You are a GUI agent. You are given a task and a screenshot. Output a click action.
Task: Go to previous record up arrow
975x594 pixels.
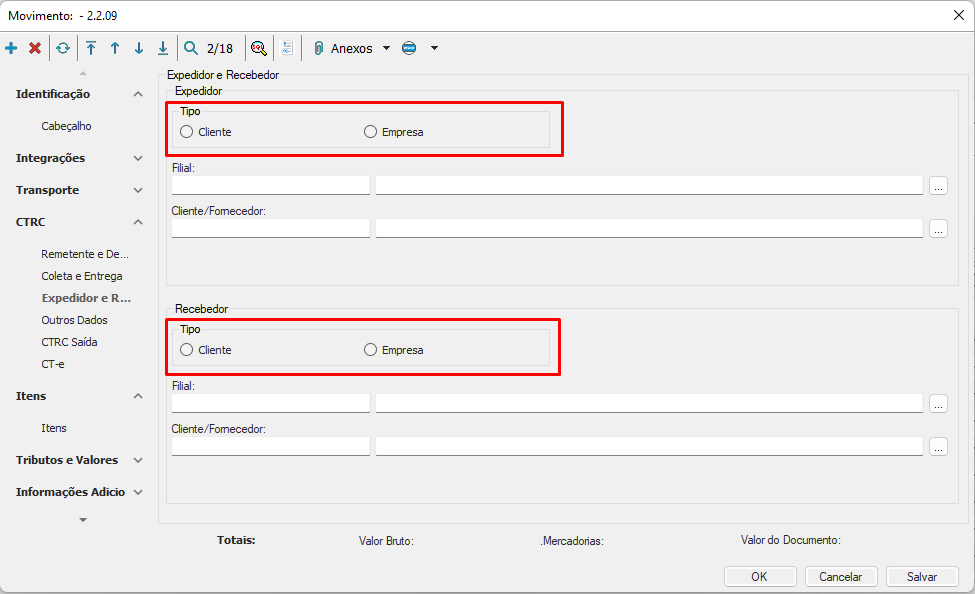115,48
